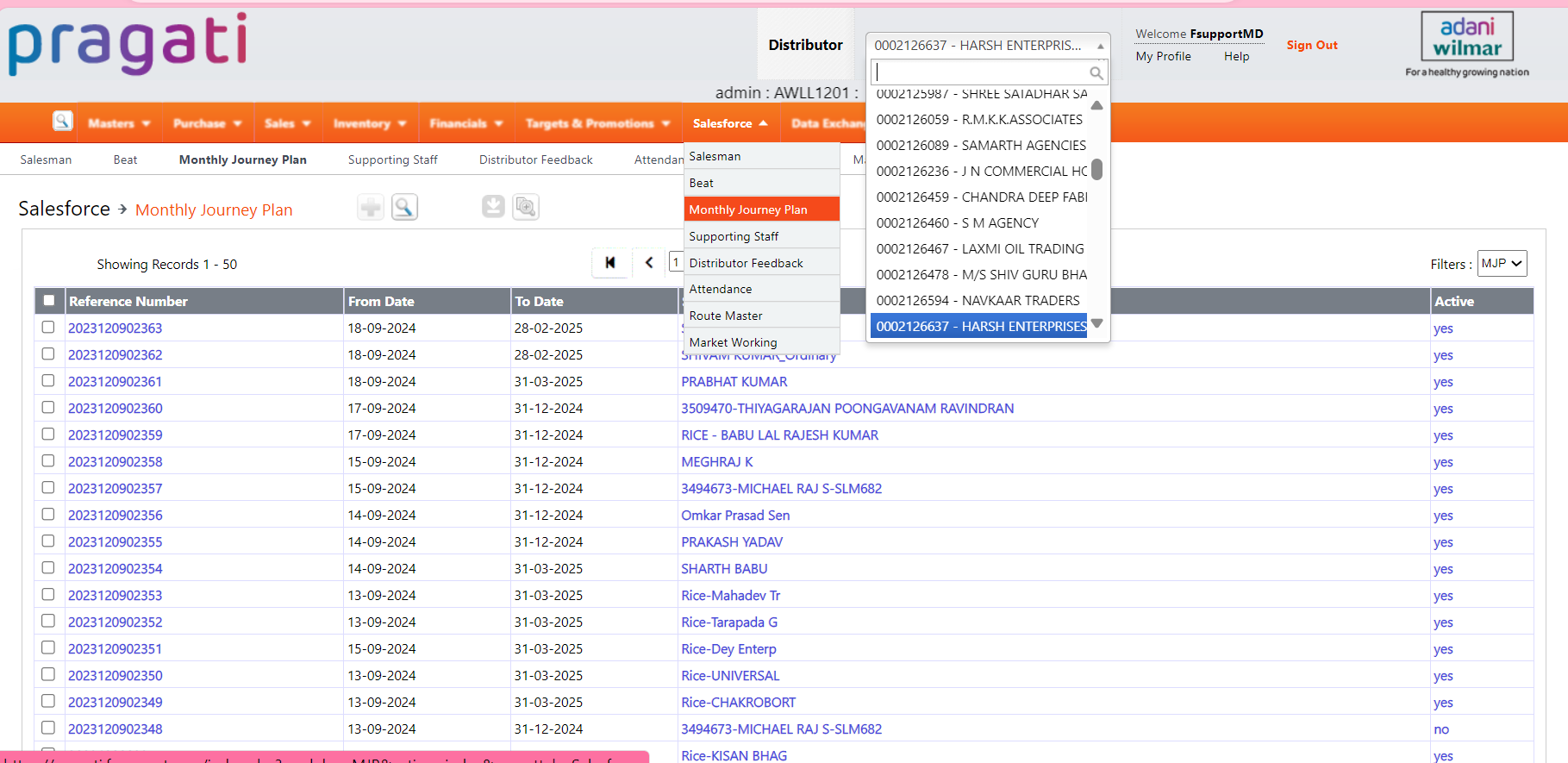1568x763 pixels.
Task: Sort by the Reference Number column header
Action: [x=128, y=301]
